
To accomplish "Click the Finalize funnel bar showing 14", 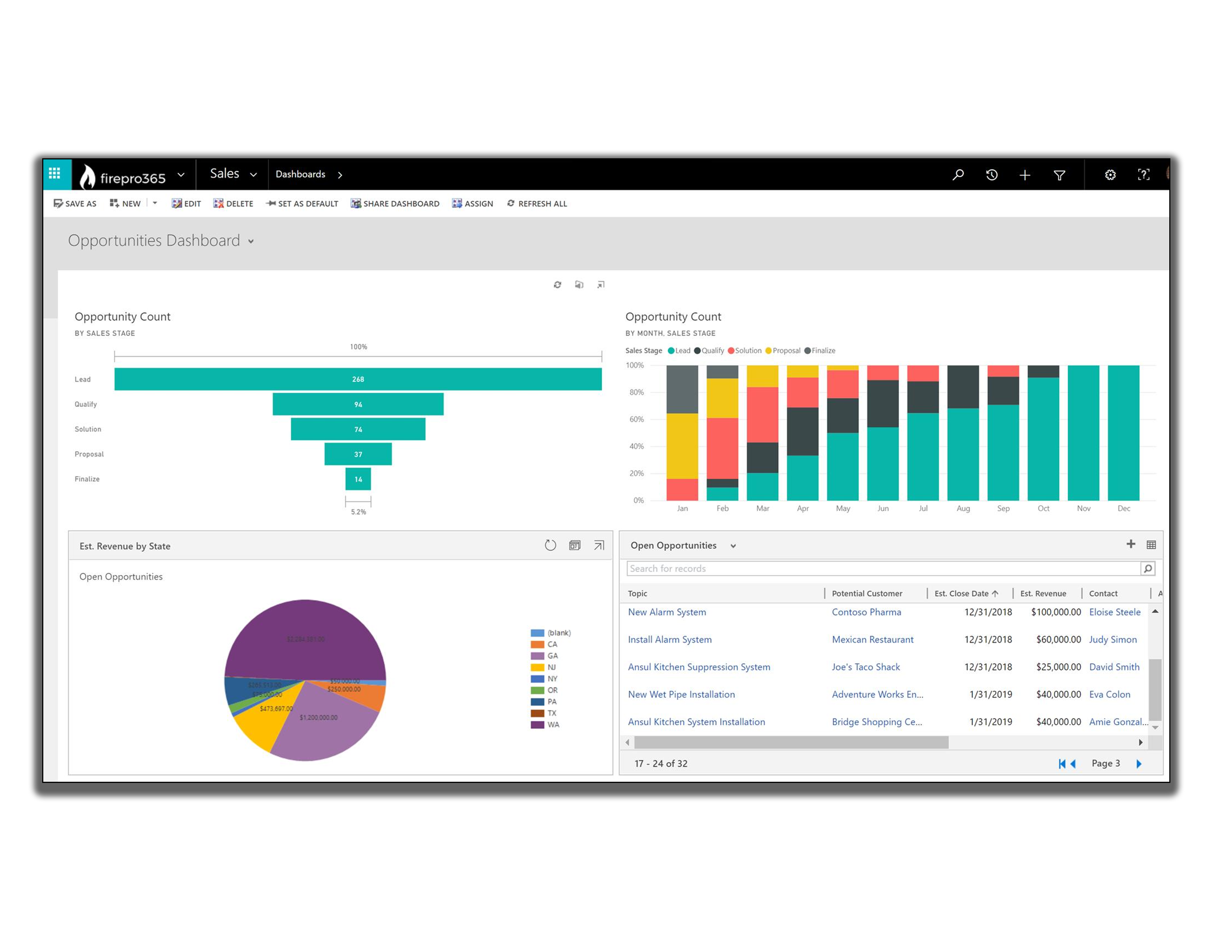I will tap(358, 479).
